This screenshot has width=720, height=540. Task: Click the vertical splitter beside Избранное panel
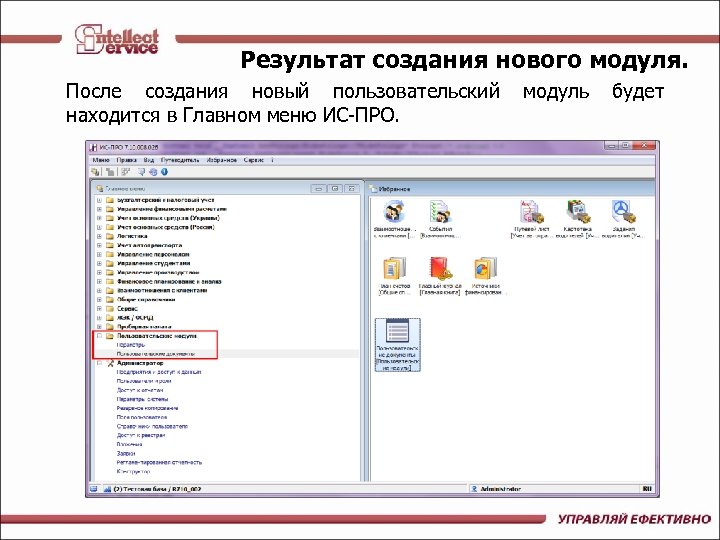coord(366,331)
